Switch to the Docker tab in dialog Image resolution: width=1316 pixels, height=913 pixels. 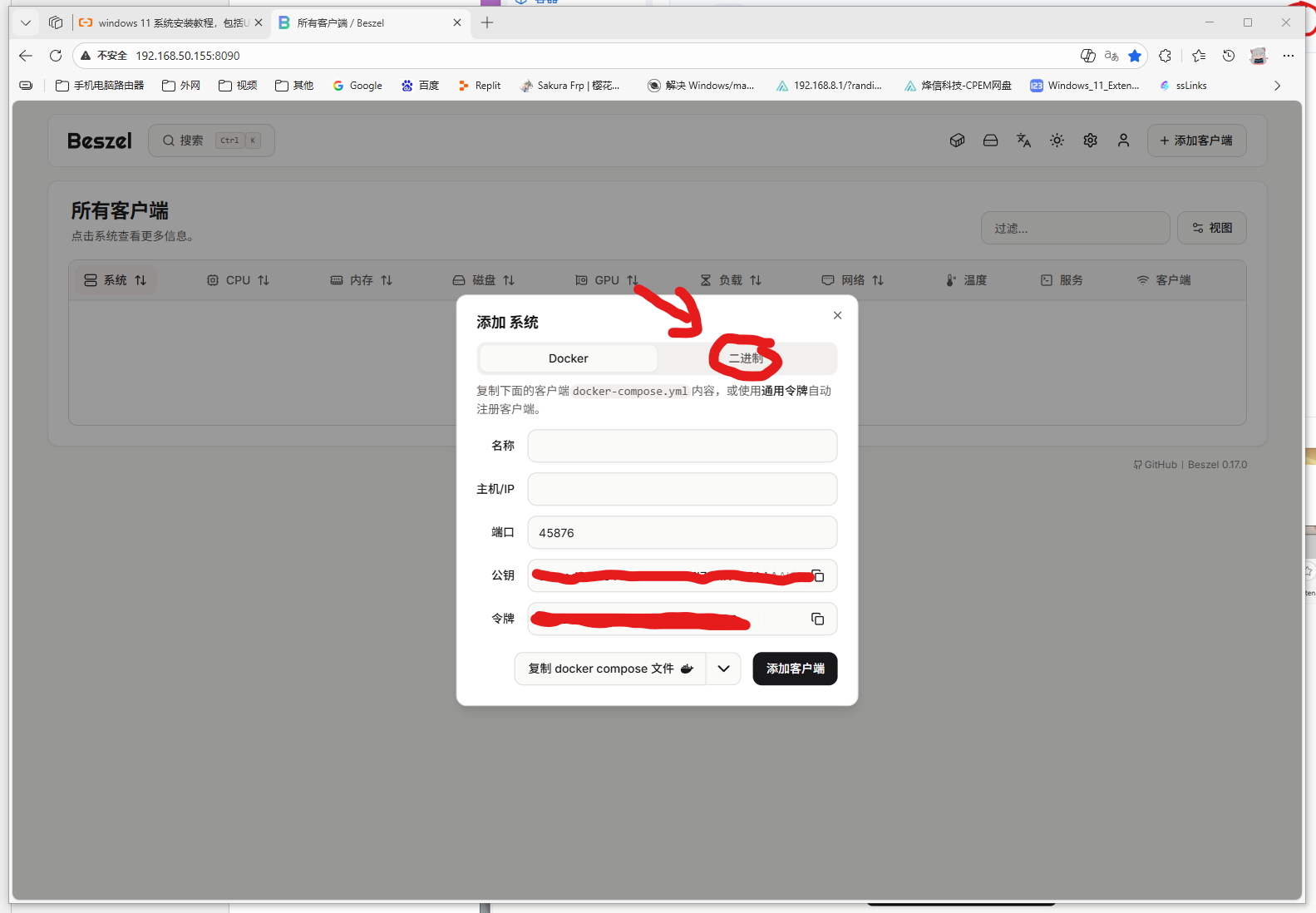(569, 358)
